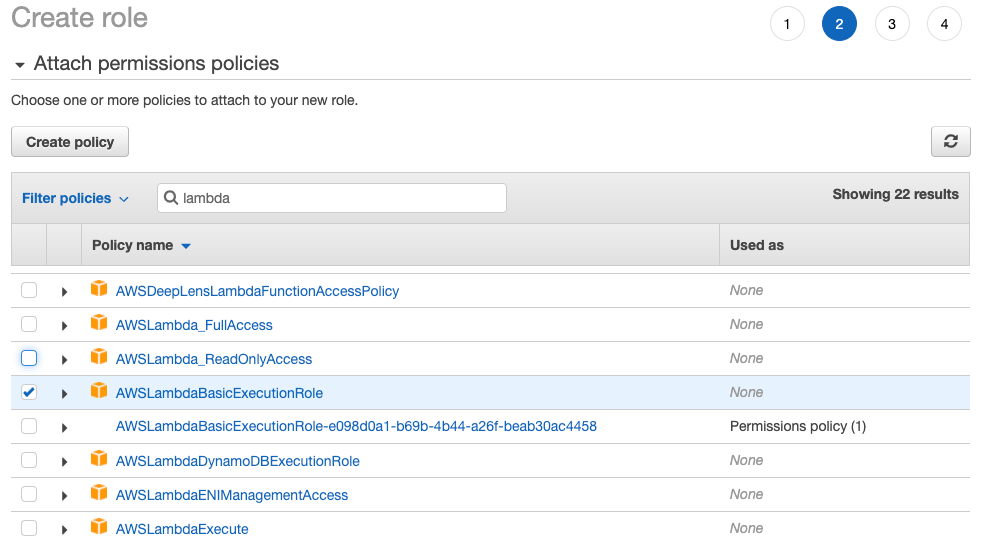Click the orange box icon beside AWSLambdaDynamoDBExecutionRole

[x=99, y=458]
